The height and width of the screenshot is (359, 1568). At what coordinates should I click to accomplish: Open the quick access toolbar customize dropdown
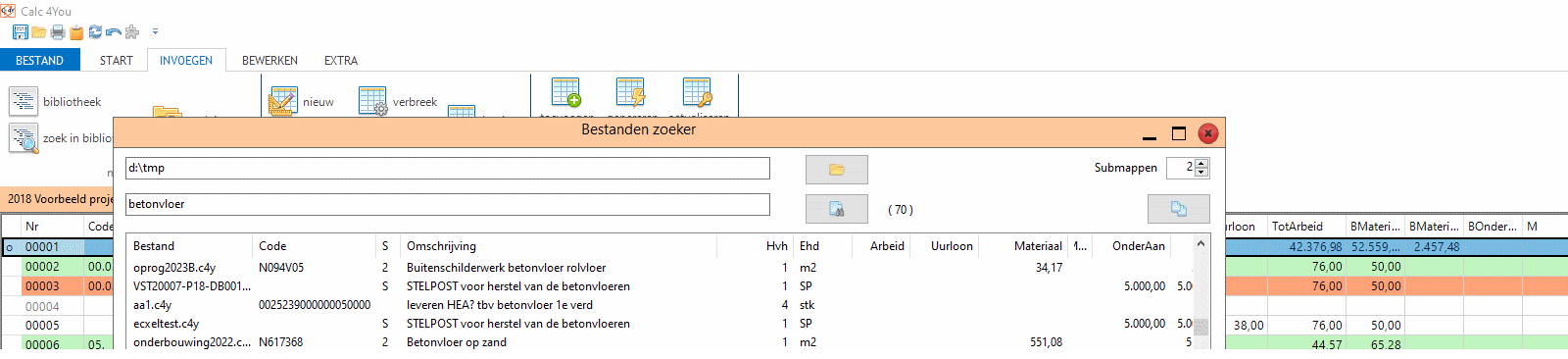coord(155,32)
